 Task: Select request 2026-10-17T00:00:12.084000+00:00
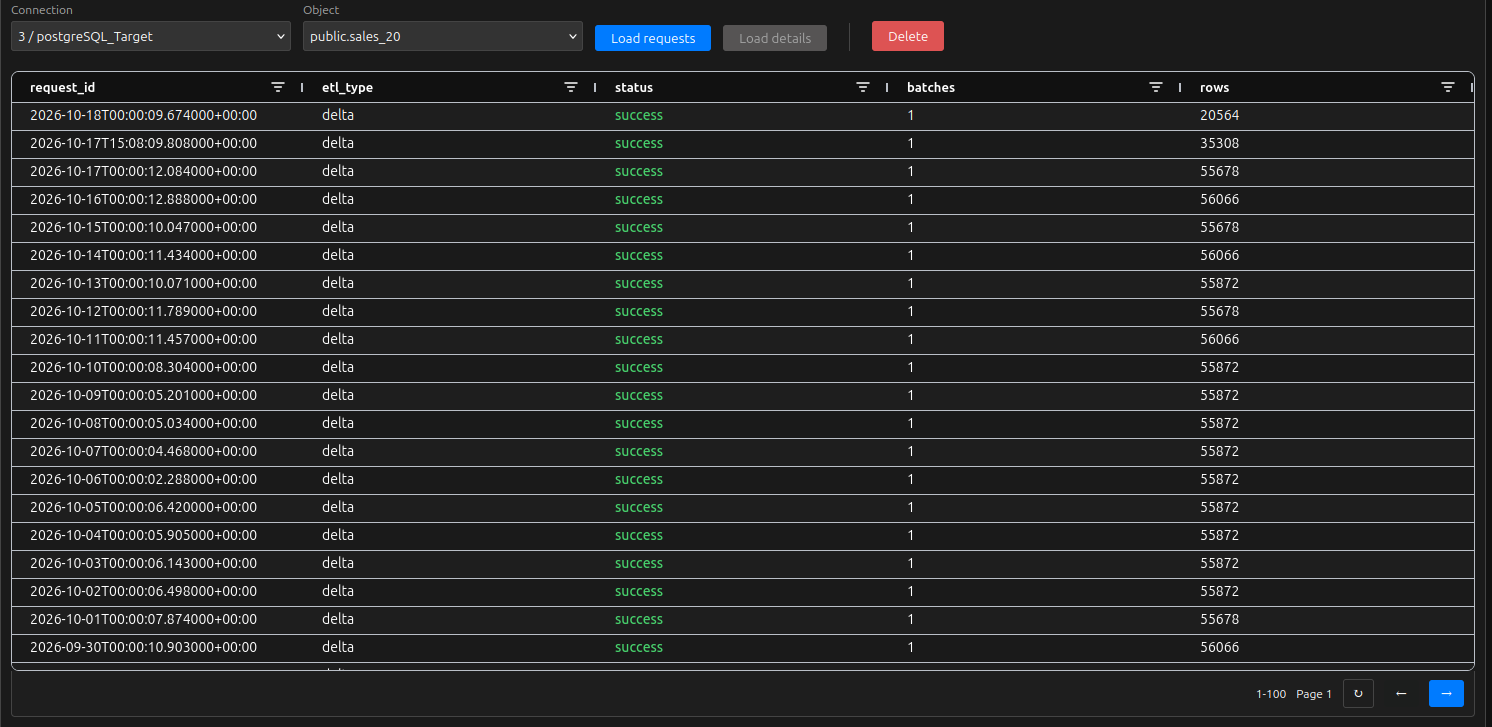[x=743, y=171]
